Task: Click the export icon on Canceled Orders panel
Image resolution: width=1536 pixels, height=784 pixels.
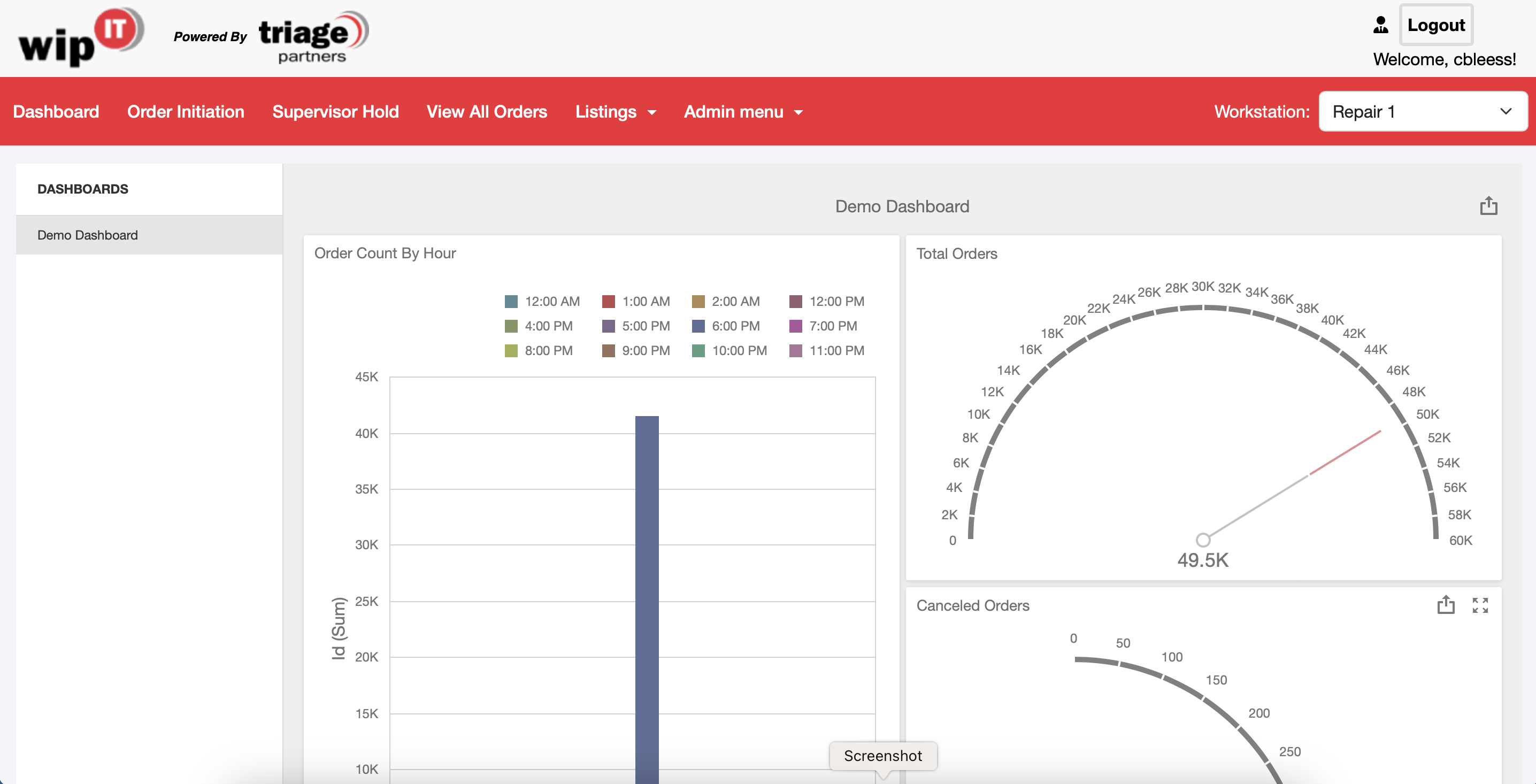Action: pos(1446,605)
